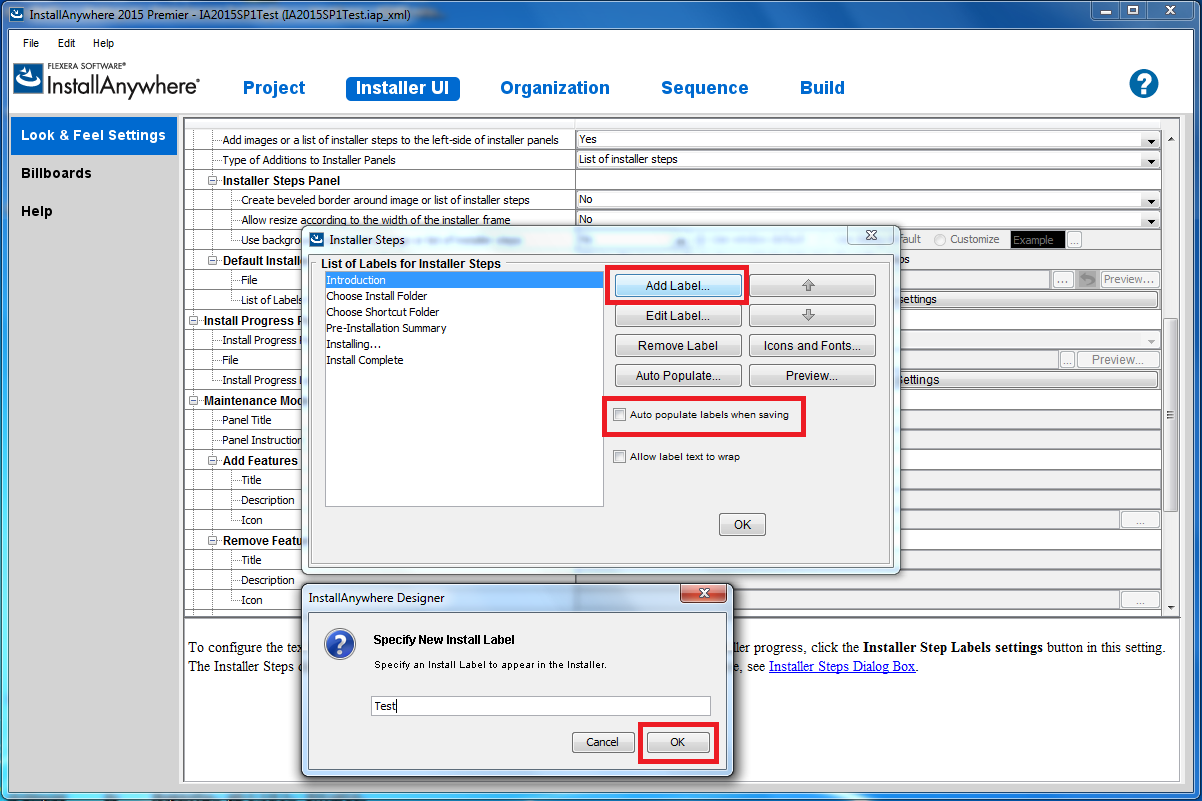Collapse the Add Features tree node

coord(213,461)
